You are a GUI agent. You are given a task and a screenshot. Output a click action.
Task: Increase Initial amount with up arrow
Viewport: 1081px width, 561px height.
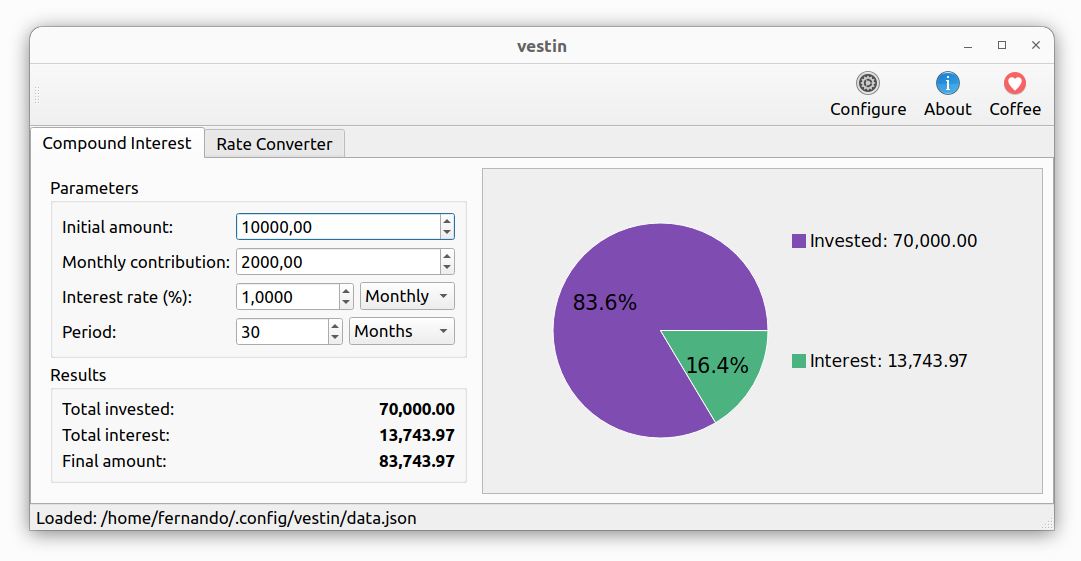(x=447, y=221)
